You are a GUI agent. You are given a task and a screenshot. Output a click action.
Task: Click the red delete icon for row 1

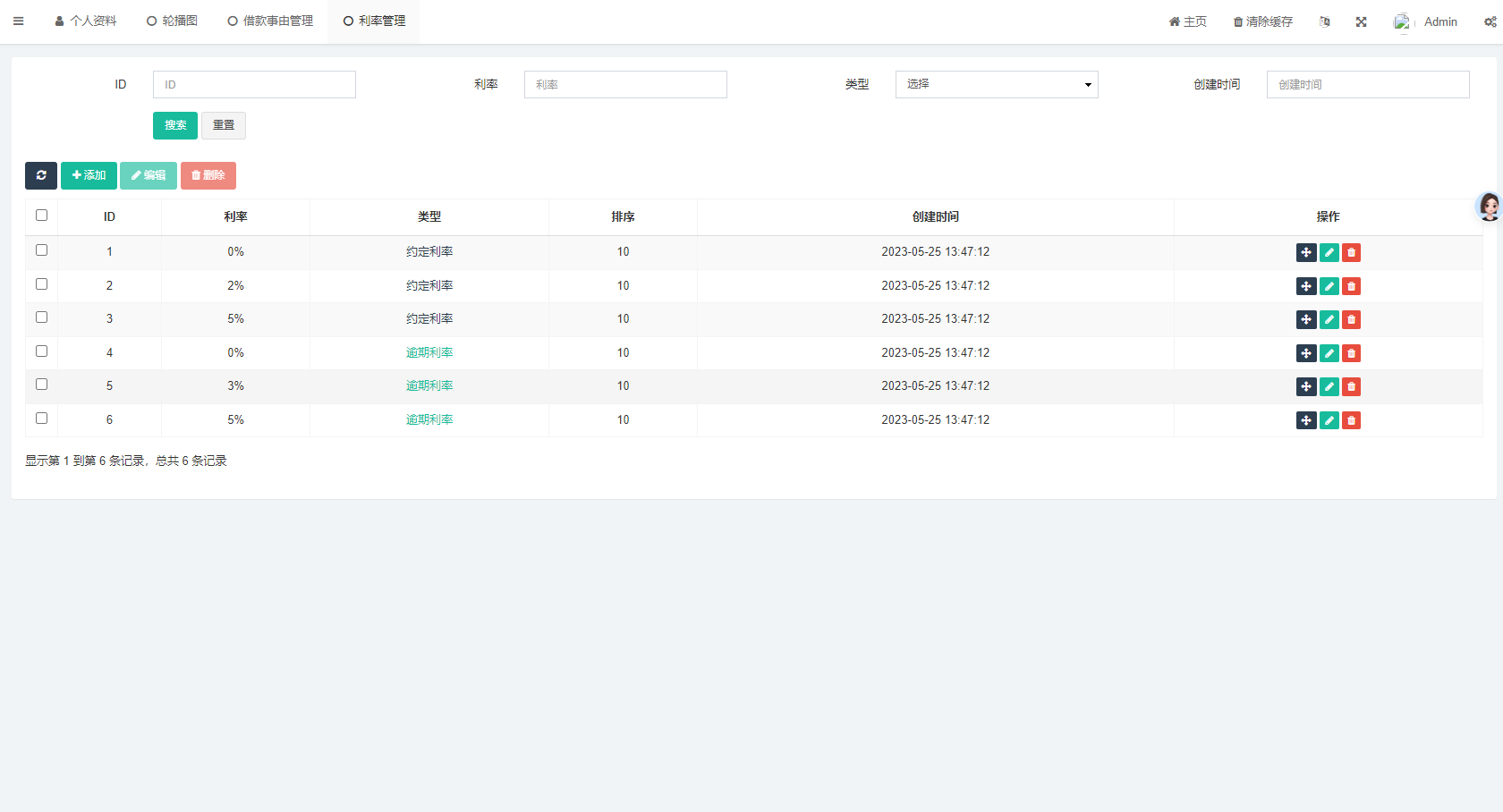coord(1351,253)
